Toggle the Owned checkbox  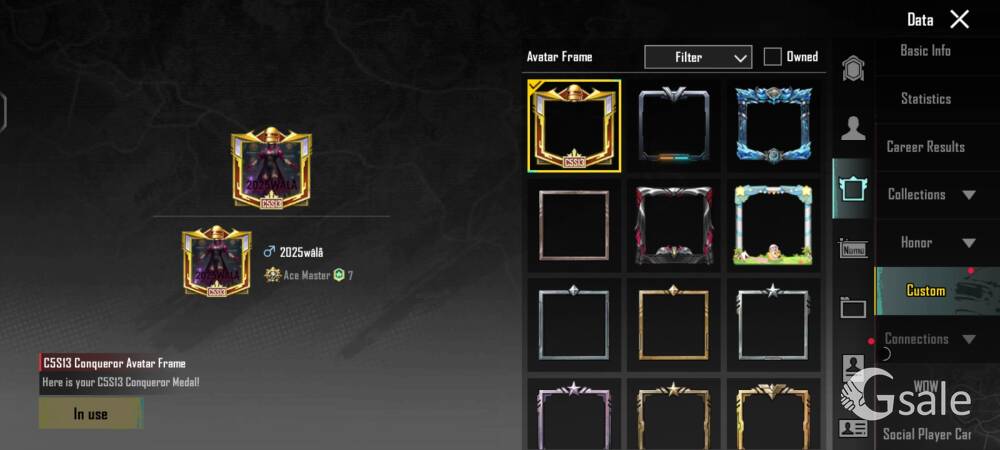(x=772, y=57)
